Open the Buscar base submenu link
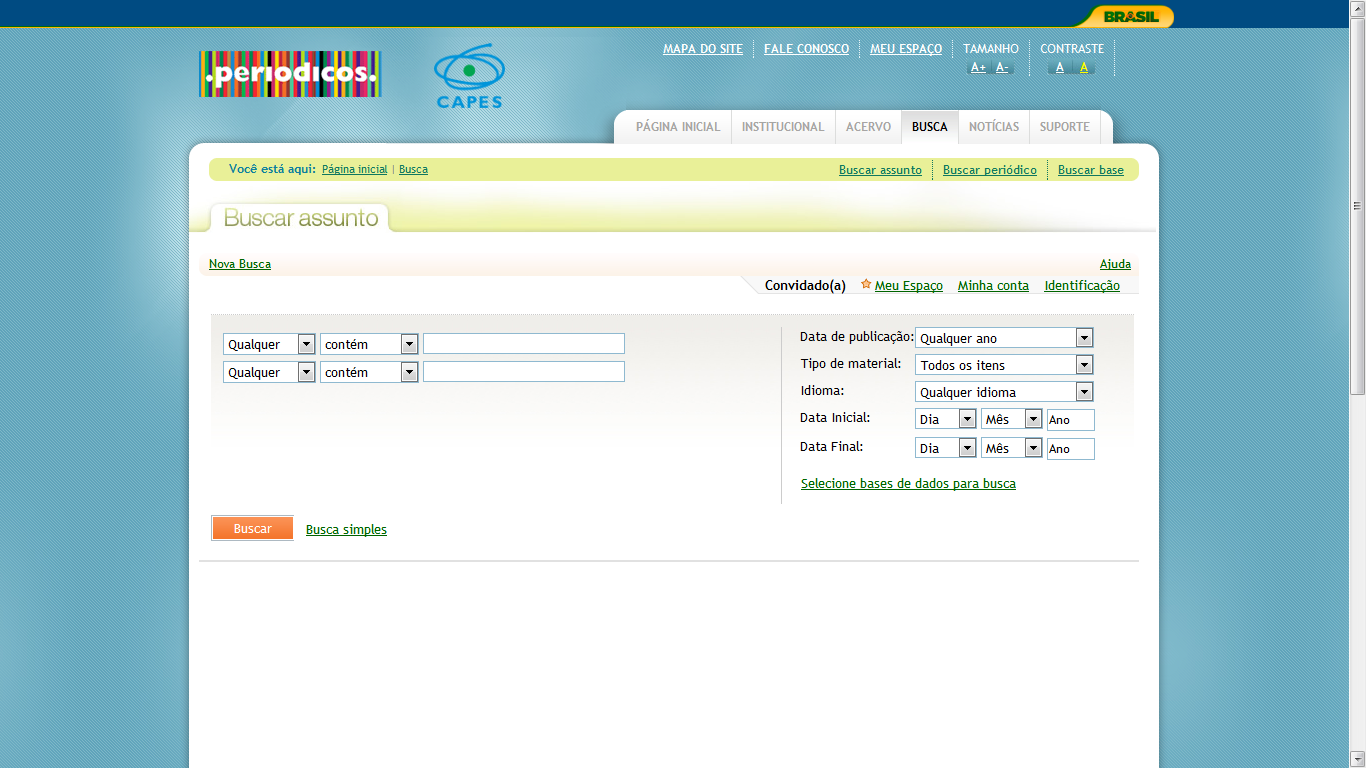 pyautogui.click(x=1091, y=170)
